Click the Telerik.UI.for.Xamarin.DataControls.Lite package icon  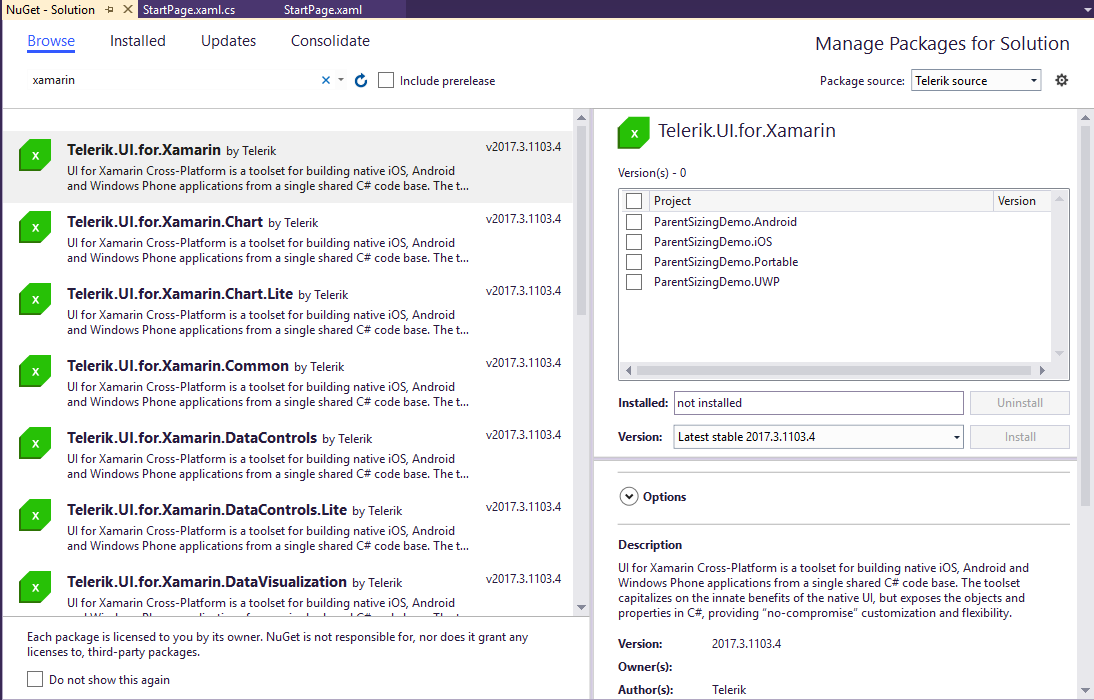coord(35,515)
